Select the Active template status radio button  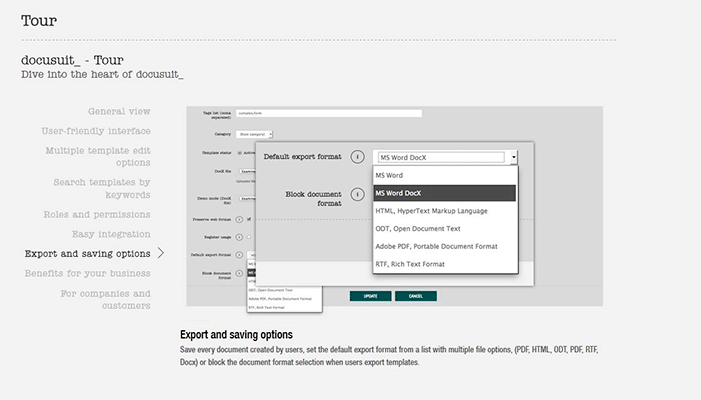tap(240, 153)
